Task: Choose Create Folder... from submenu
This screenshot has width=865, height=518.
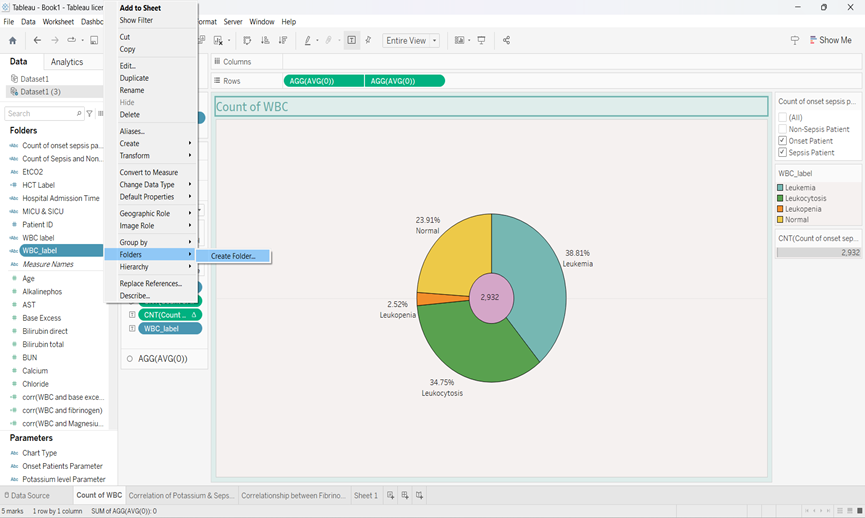Action: (233, 256)
